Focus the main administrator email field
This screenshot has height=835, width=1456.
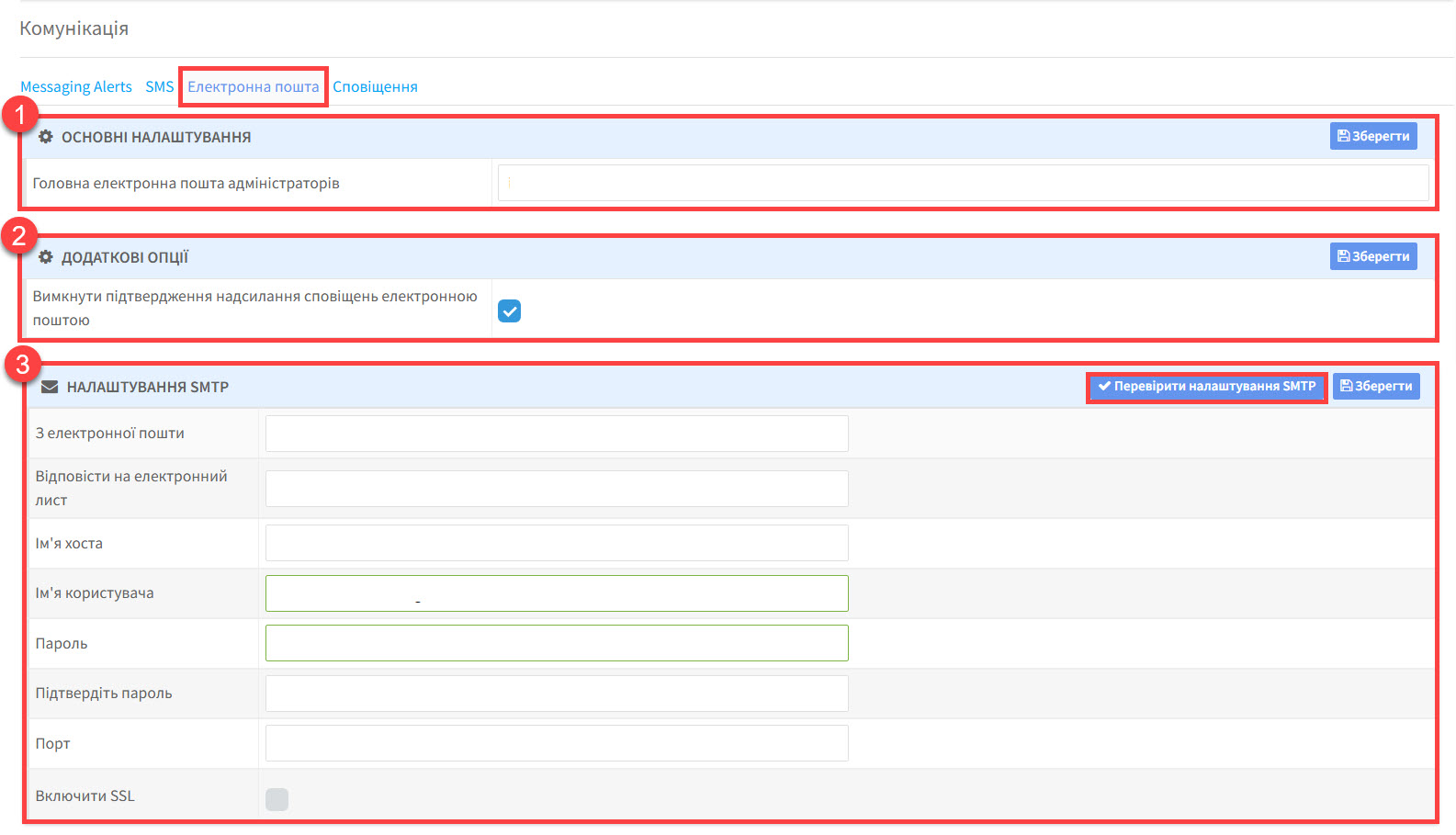(963, 183)
